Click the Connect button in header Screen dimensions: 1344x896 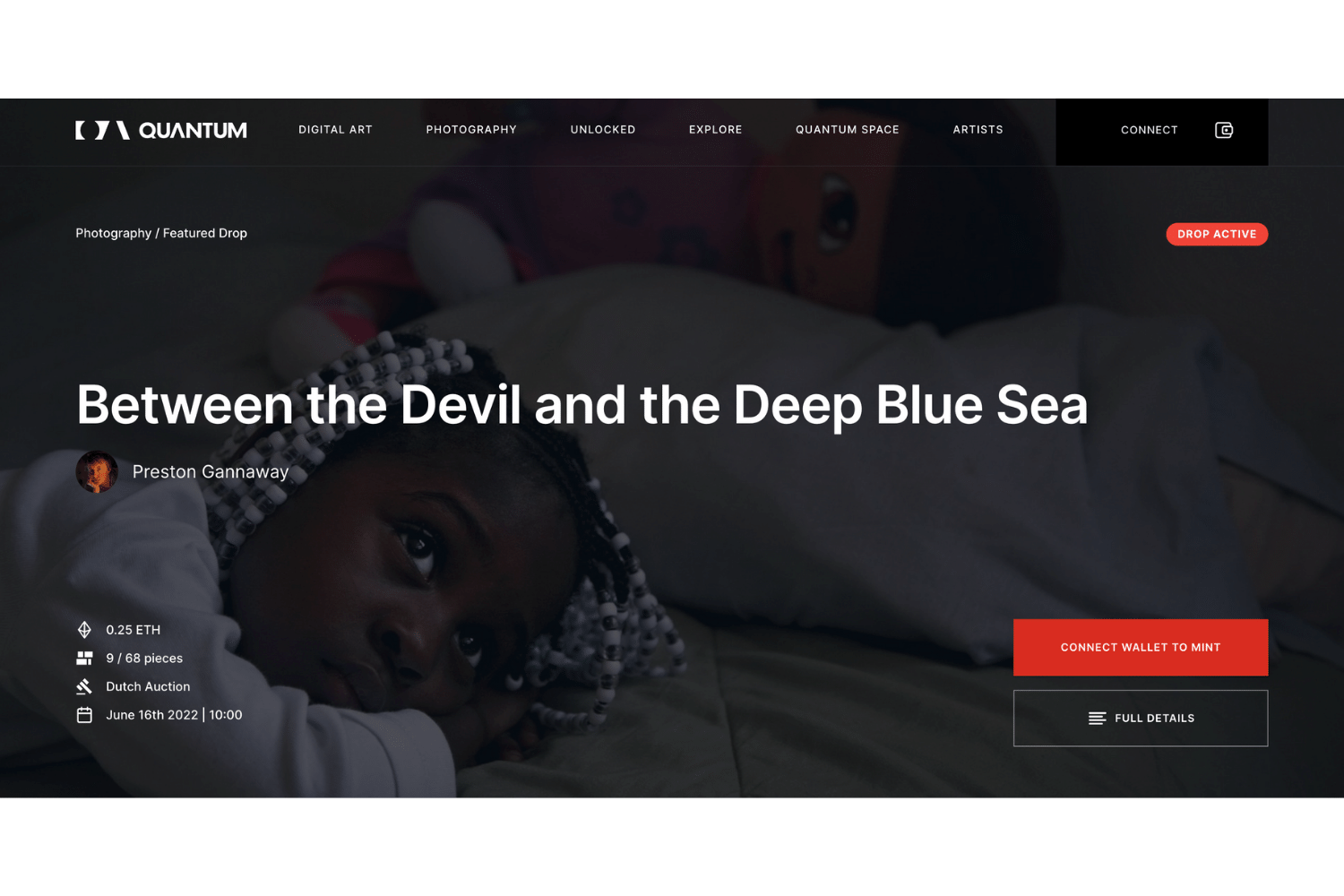coord(1149,130)
